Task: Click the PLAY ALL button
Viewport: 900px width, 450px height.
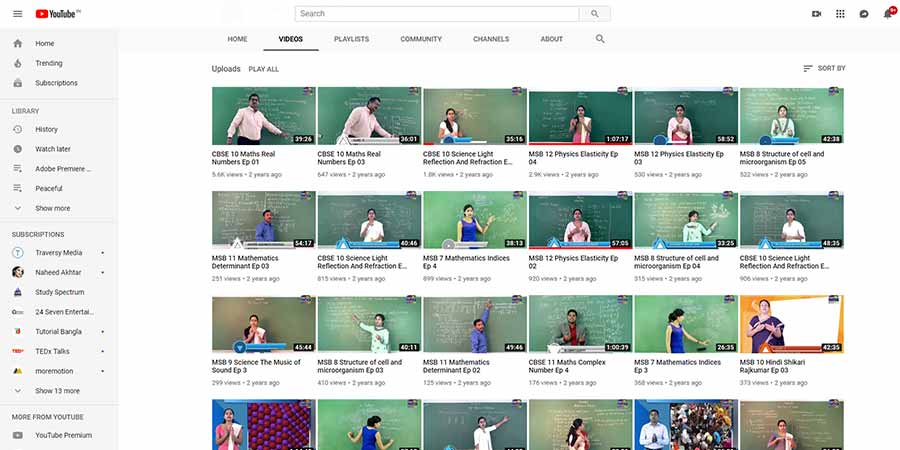Action: (x=263, y=69)
